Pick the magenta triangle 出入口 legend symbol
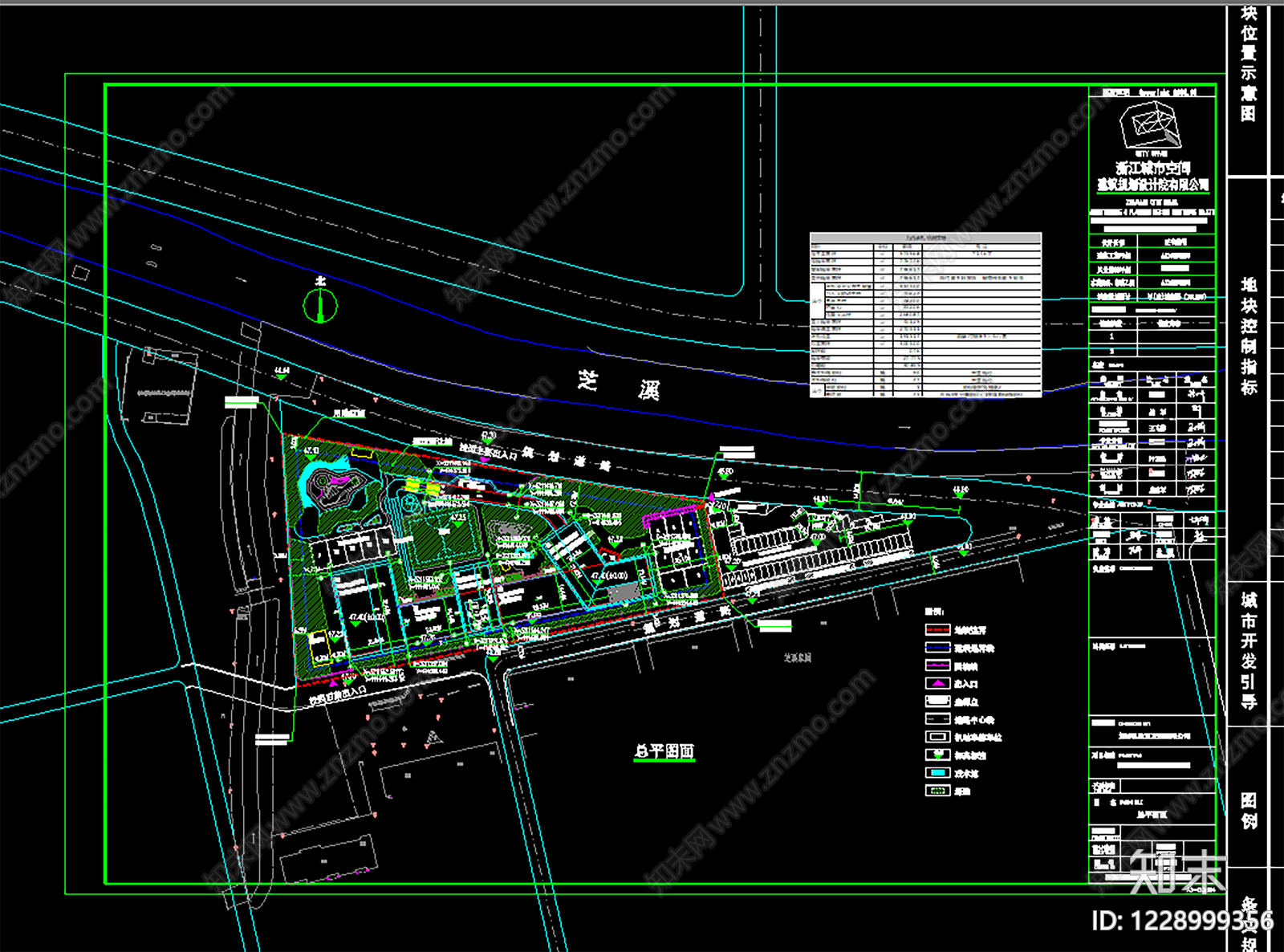The height and width of the screenshot is (952, 1284). pyautogui.click(x=937, y=684)
